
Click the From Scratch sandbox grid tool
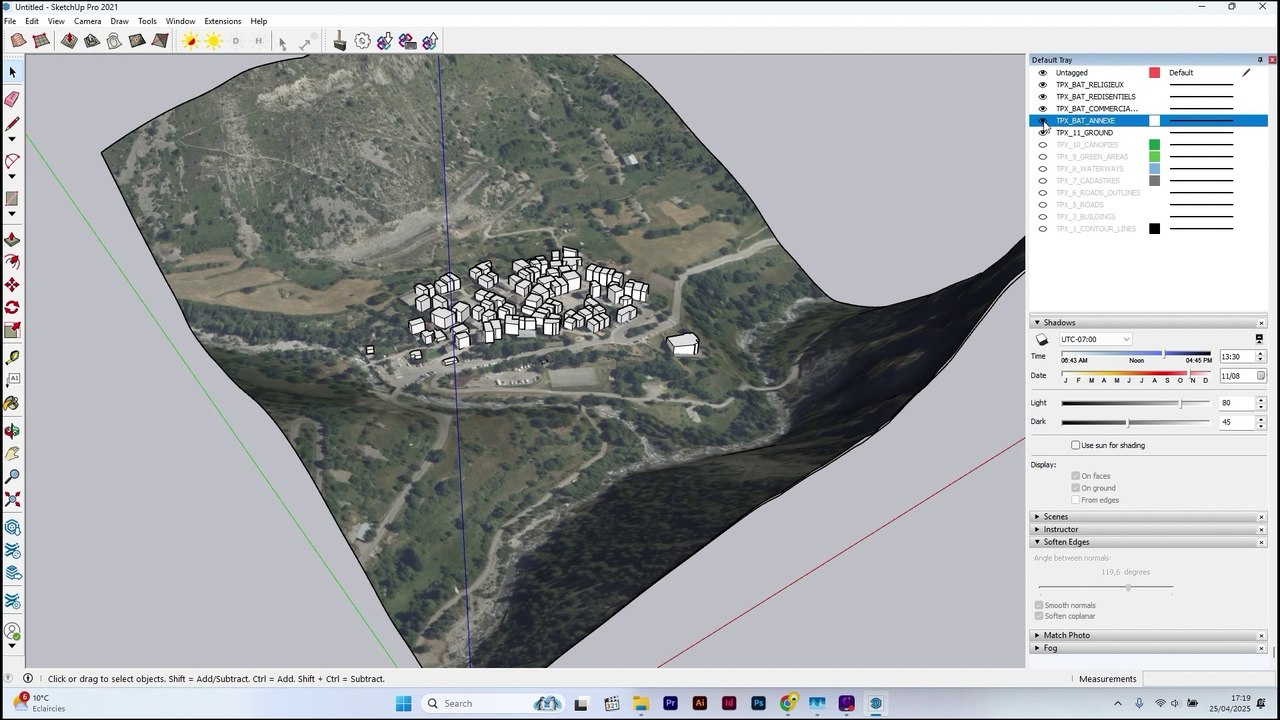(x=41, y=41)
